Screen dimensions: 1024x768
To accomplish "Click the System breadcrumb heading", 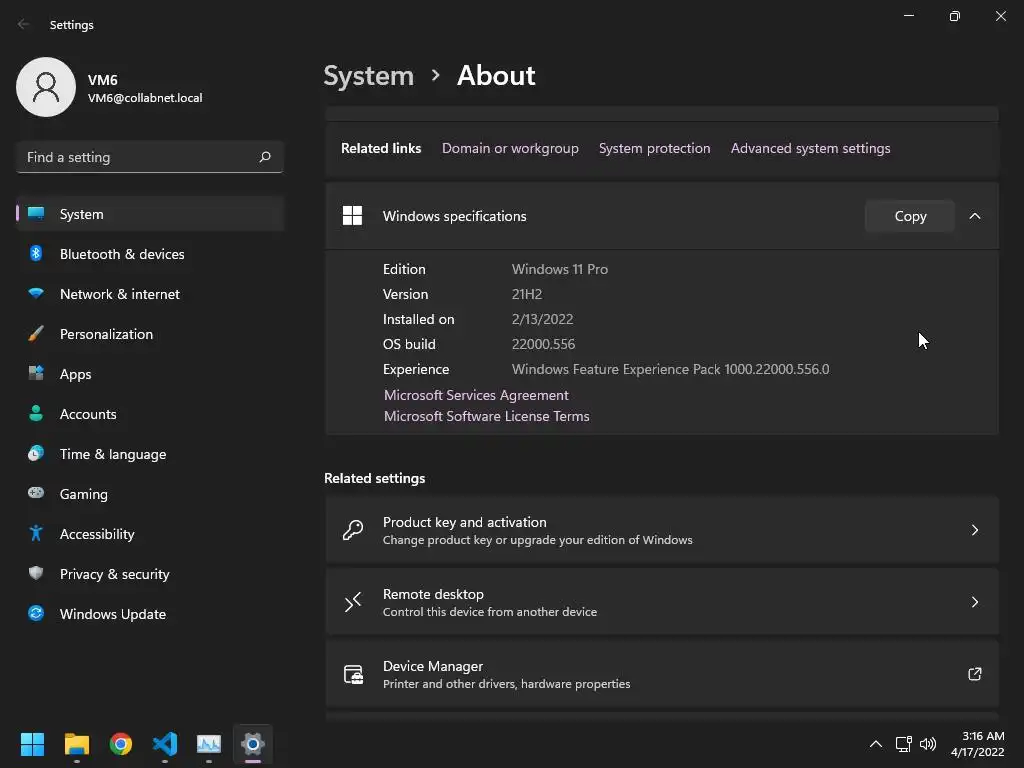I will click(x=369, y=76).
